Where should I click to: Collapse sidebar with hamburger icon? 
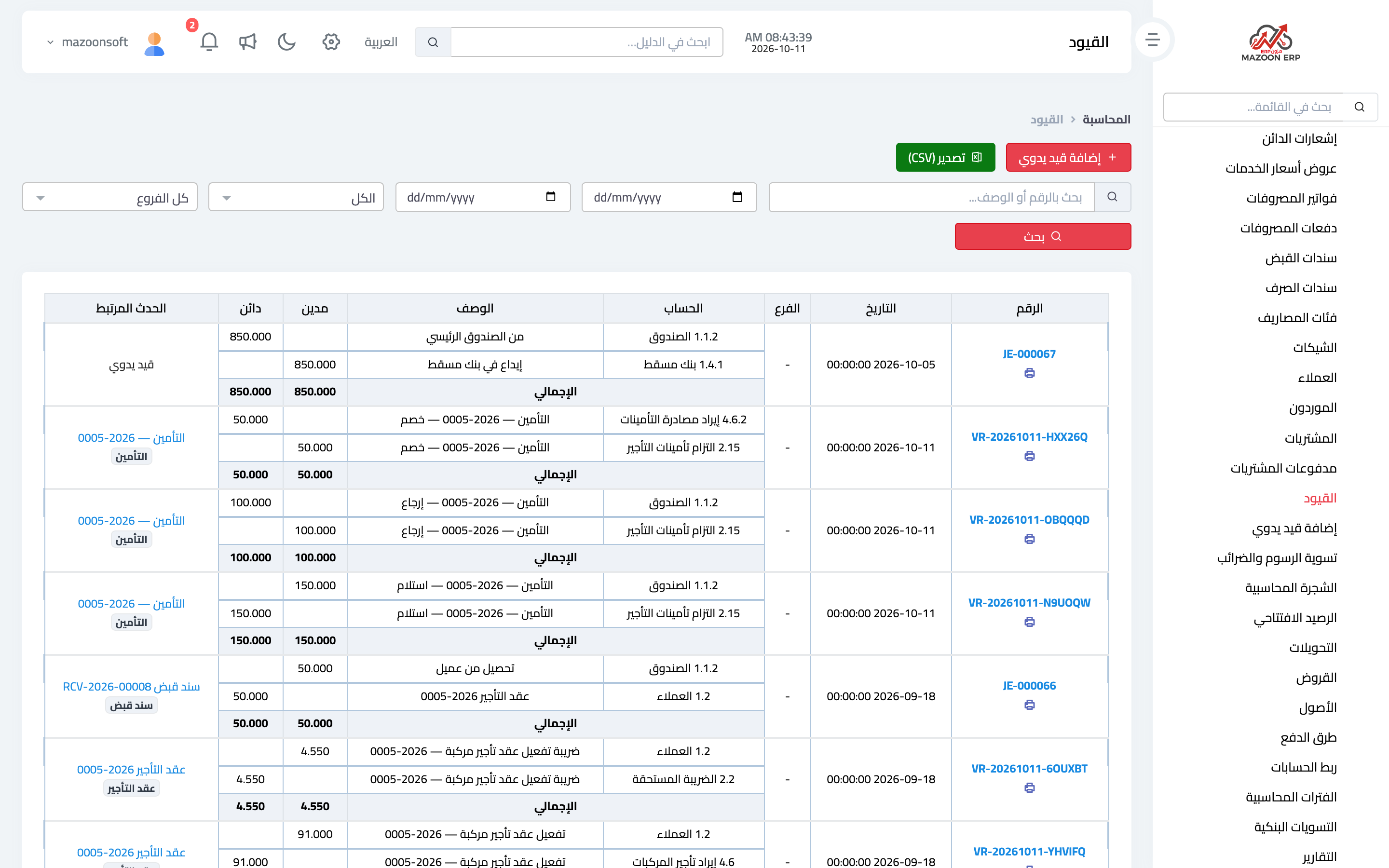click(1153, 40)
